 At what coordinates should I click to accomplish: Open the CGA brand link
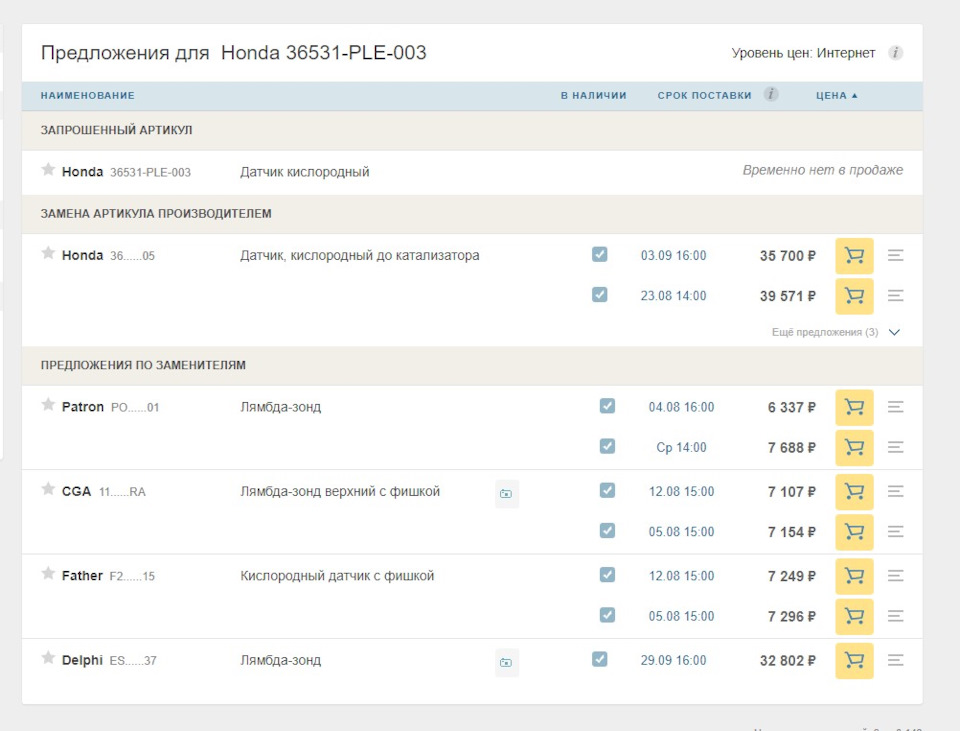tap(76, 492)
